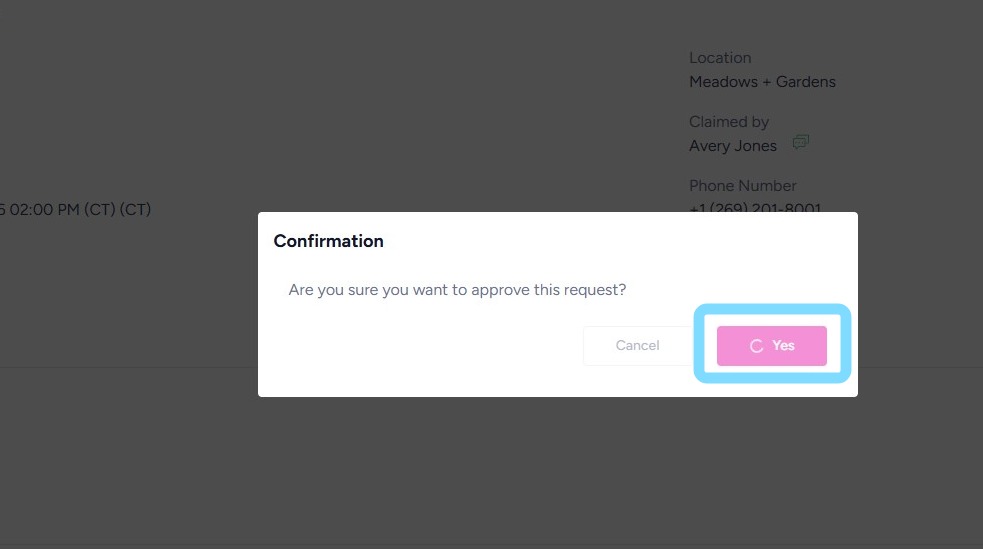983x549 pixels.
Task: Click the approve request question text
Action: coord(457,290)
